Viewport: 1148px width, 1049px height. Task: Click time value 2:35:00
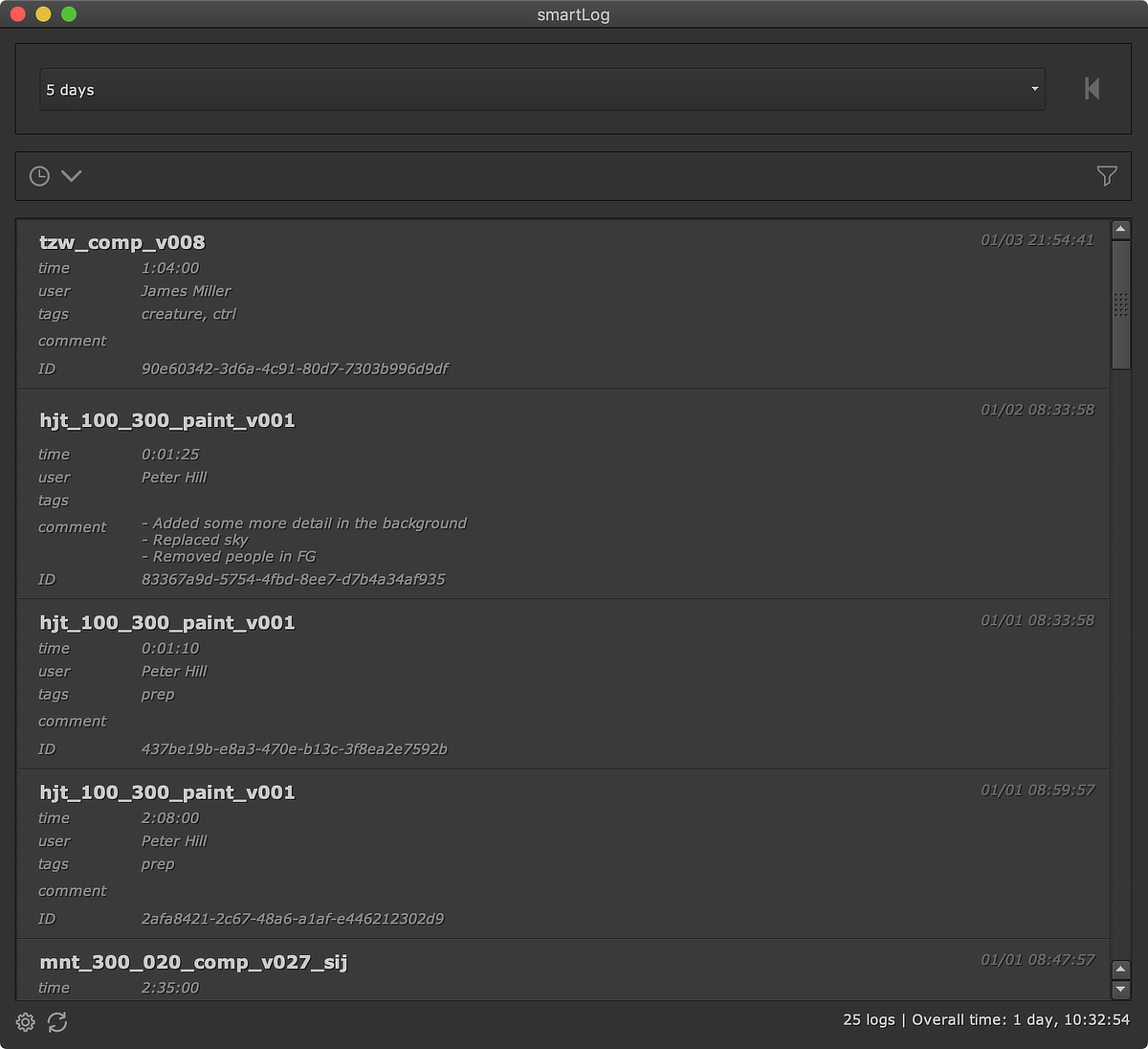tap(170, 988)
